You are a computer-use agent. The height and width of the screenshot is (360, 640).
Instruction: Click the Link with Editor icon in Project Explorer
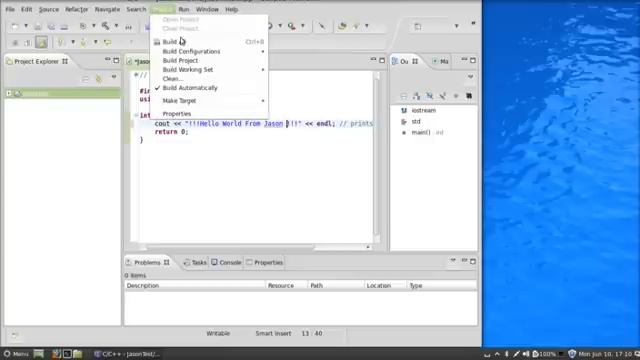98,78
